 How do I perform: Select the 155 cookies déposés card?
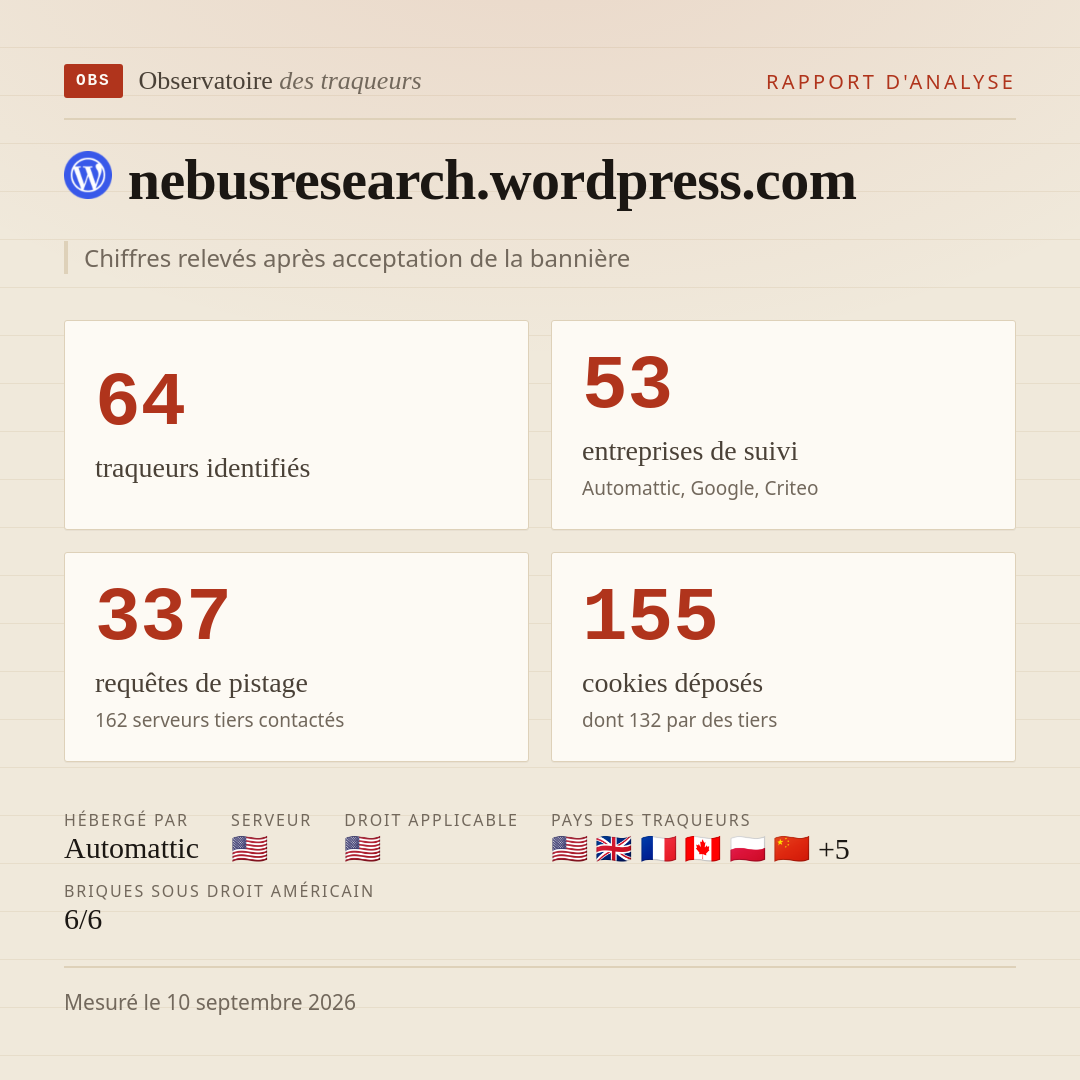point(783,657)
